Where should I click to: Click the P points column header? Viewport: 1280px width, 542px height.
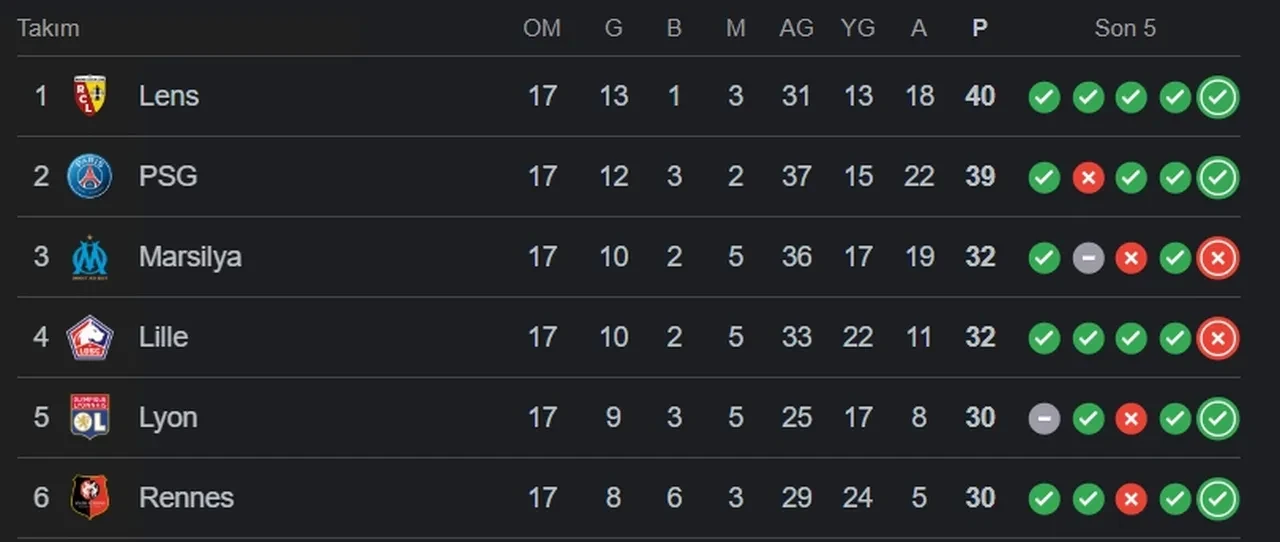point(980,28)
